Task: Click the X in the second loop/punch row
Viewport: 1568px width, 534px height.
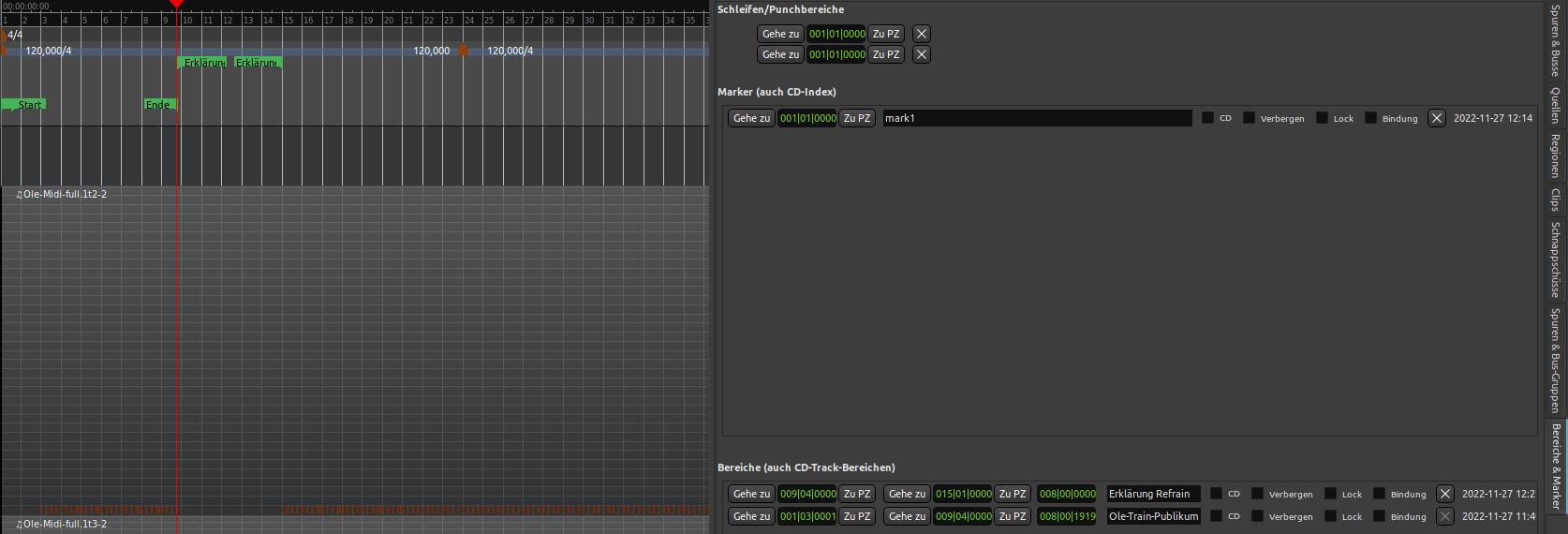Action: [x=922, y=54]
